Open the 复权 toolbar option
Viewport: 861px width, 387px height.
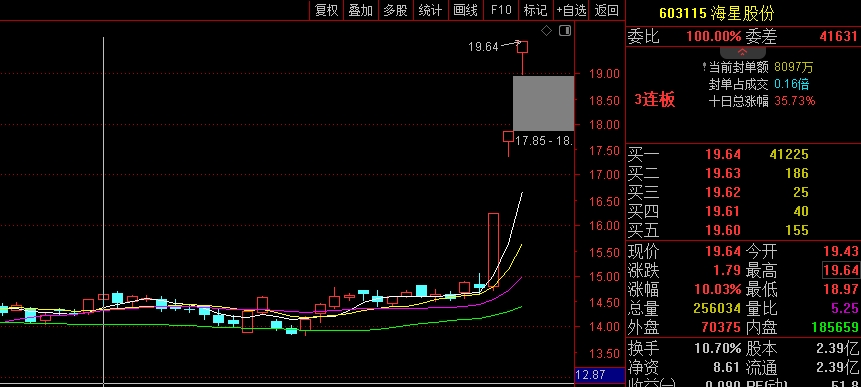point(326,10)
